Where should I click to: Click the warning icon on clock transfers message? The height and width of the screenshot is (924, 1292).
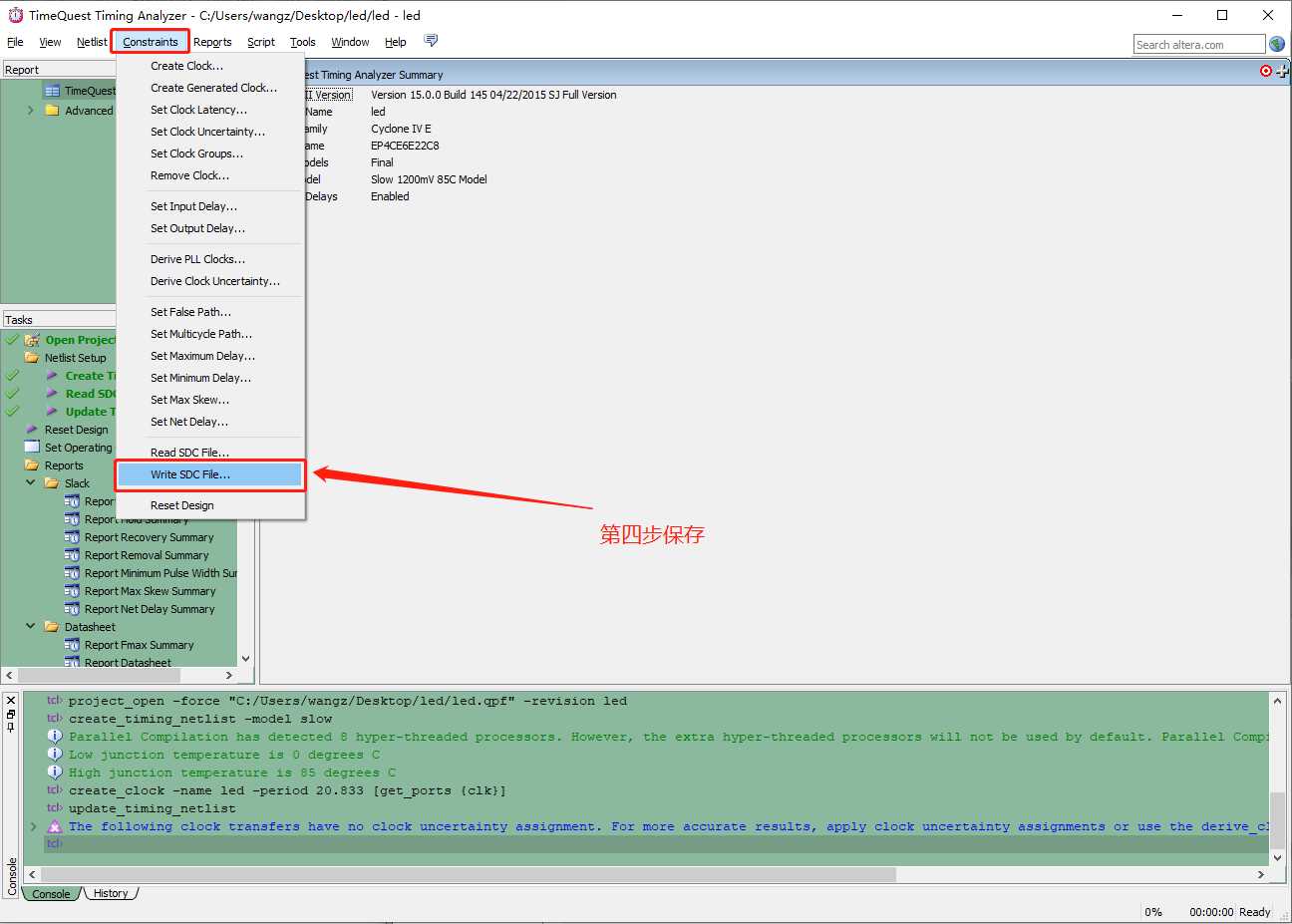(55, 826)
